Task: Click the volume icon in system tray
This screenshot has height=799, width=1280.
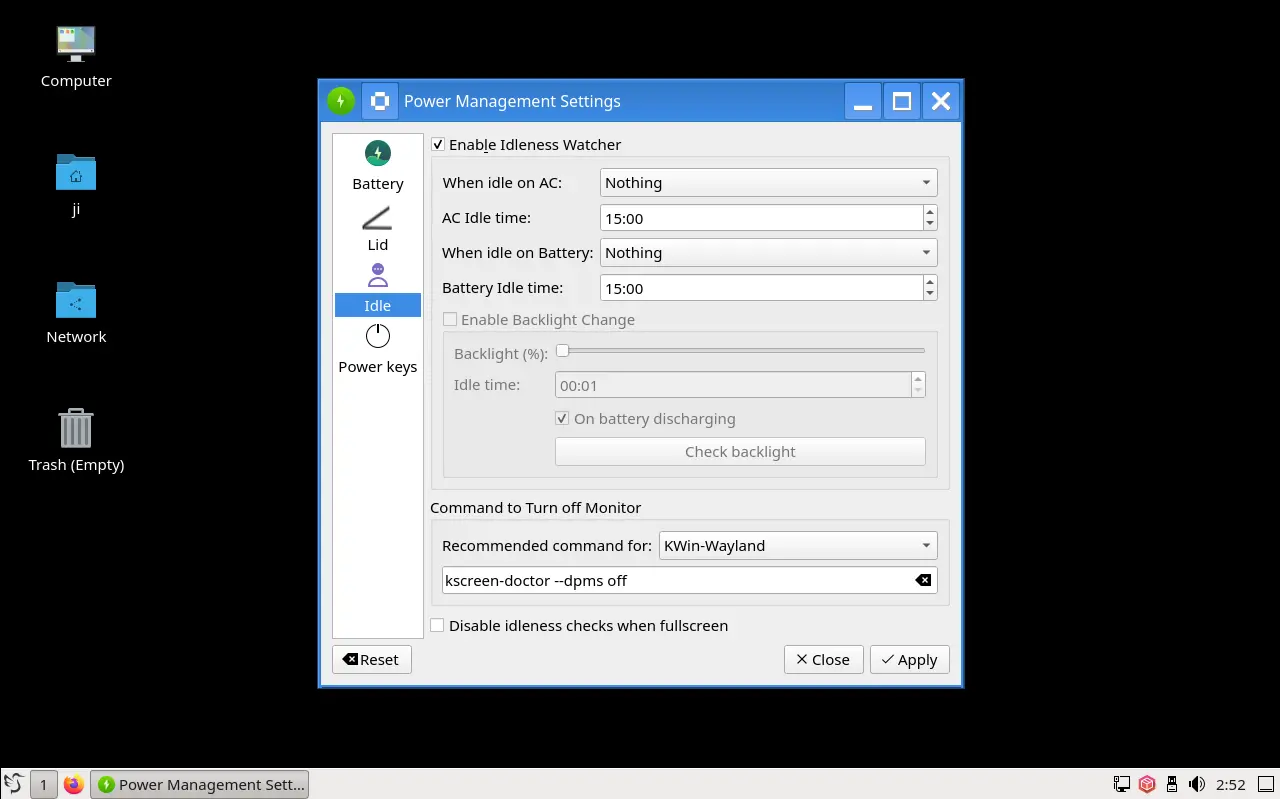Action: click(1197, 785)
